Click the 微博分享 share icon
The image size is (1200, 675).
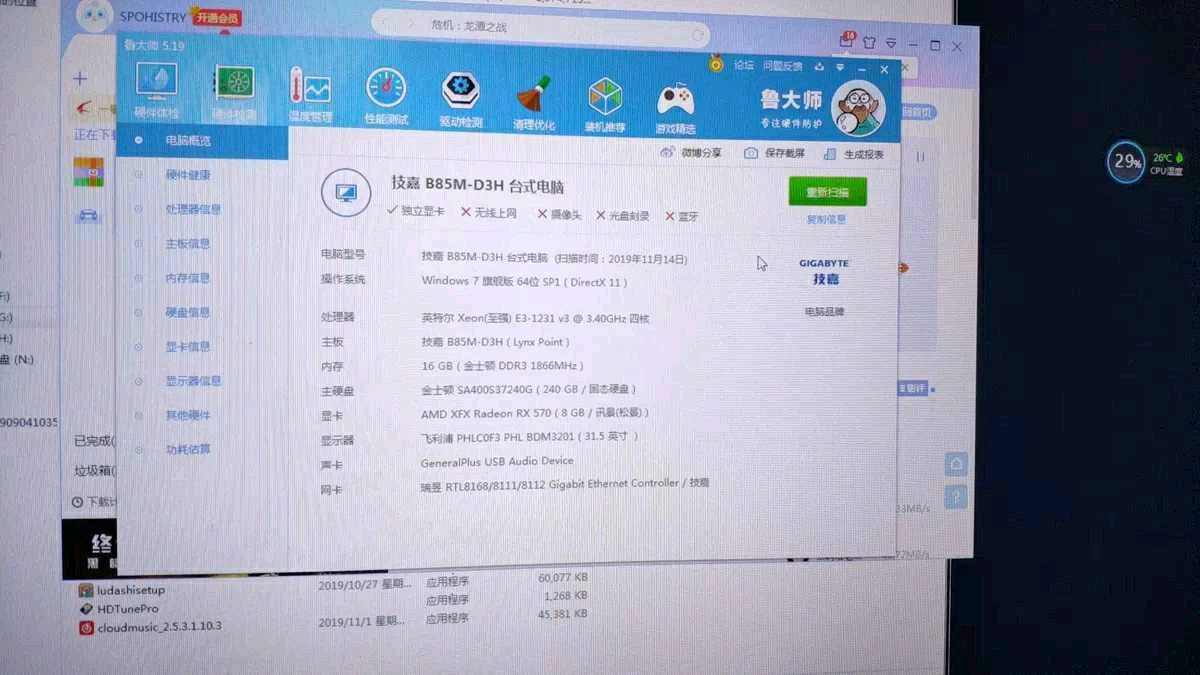coord(667,153)
